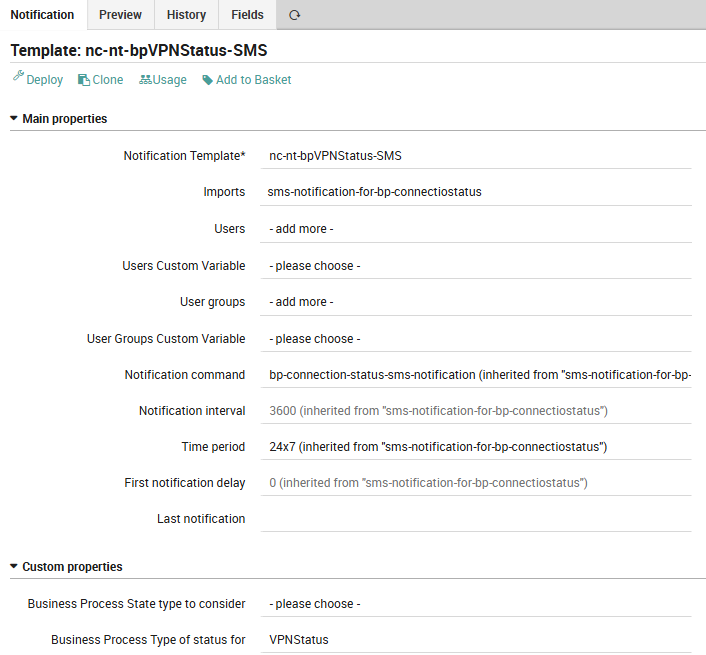The height and width of the screenshot is (655, 706).
Task: Click the Add to Basket link
Action: pyautogui.click(x=253, y=80)
